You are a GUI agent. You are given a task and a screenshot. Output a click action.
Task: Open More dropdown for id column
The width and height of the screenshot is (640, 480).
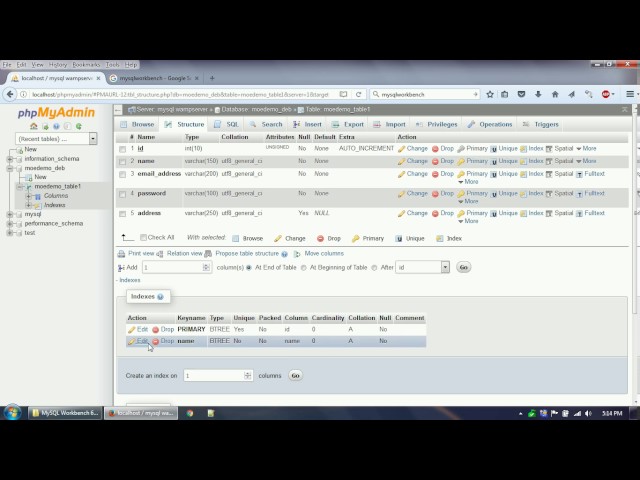(586, 149)
